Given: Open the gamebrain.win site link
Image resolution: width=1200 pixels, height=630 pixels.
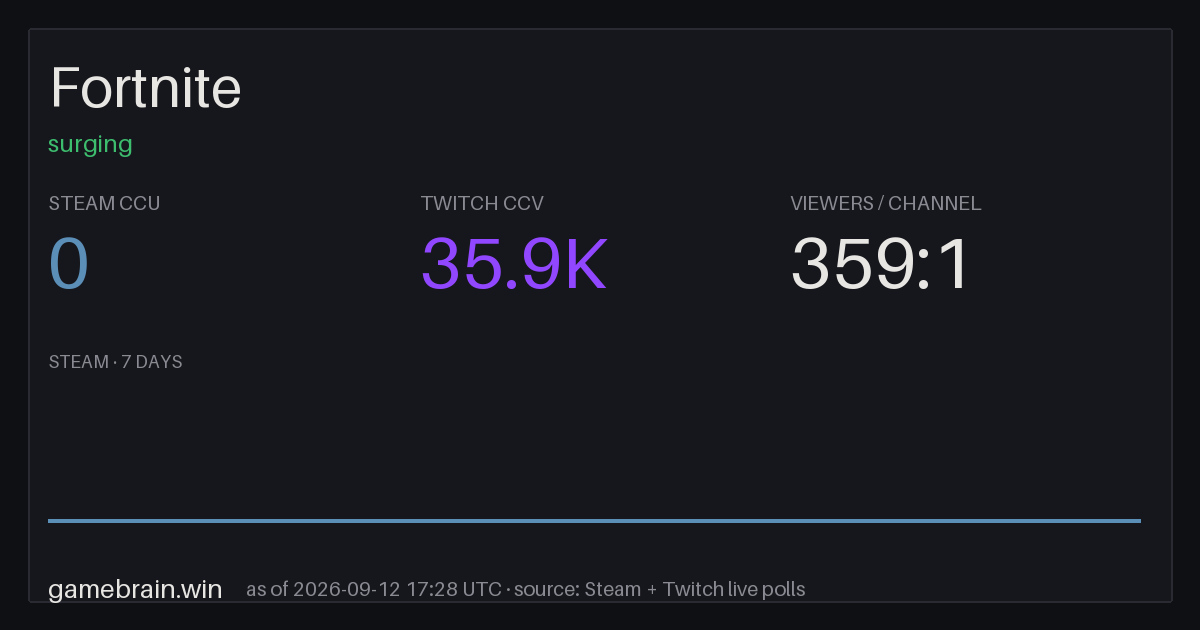Looking at the screenshot, I should coord(135,589).
